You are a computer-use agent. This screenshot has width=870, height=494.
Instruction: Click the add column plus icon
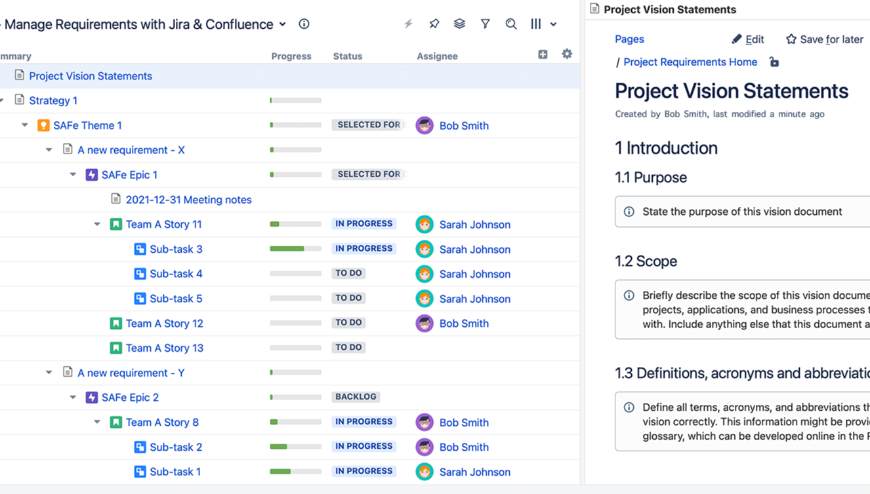click(x=543, y=55)
